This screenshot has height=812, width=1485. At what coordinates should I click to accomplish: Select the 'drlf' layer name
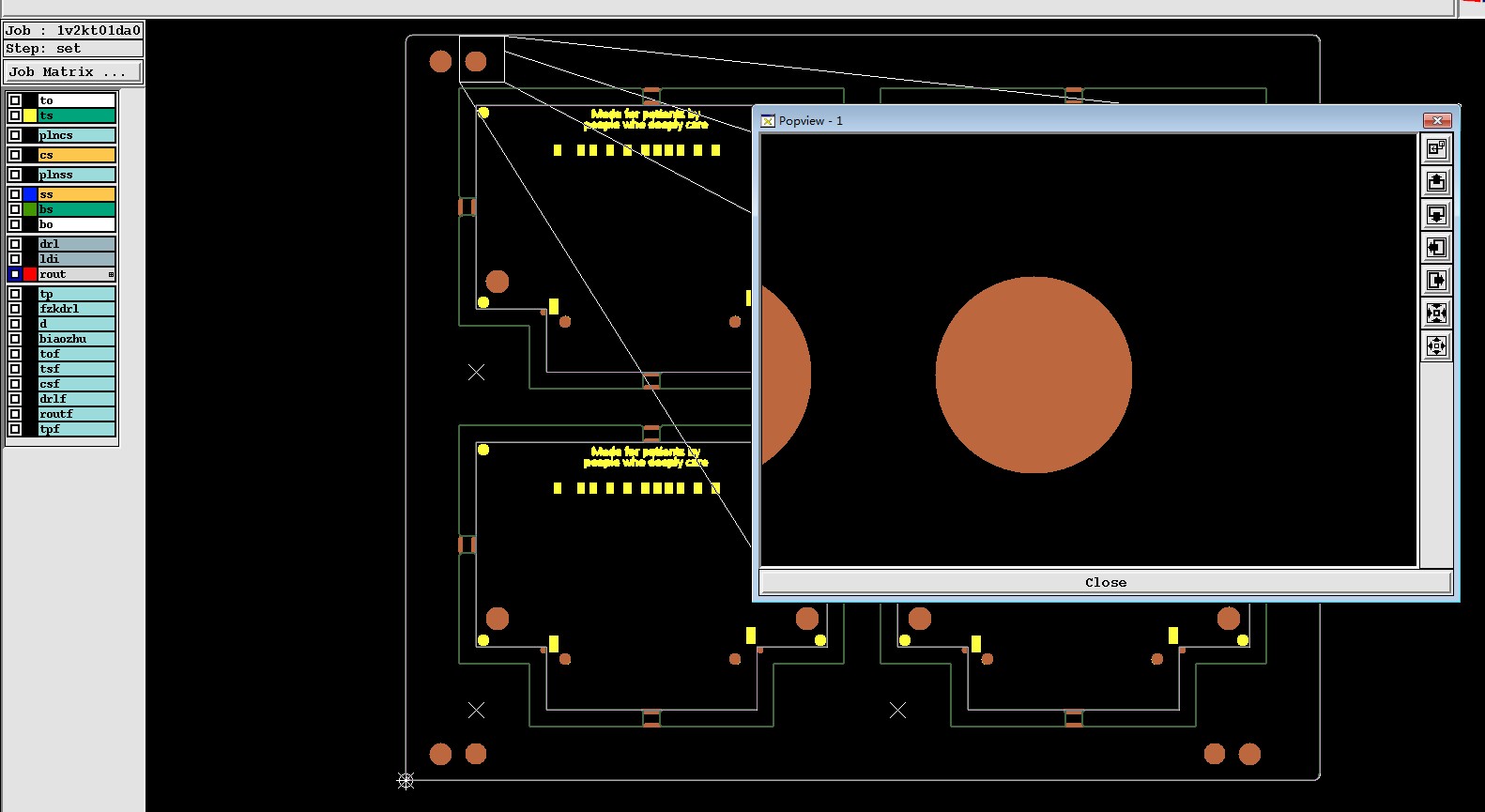pos(77,399)
